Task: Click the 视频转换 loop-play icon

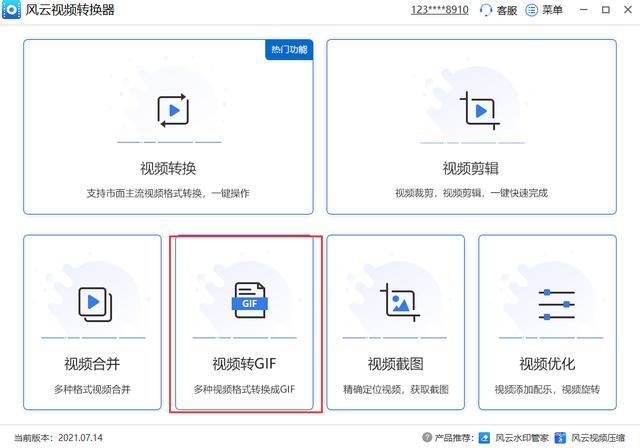Action: point(173,110)
